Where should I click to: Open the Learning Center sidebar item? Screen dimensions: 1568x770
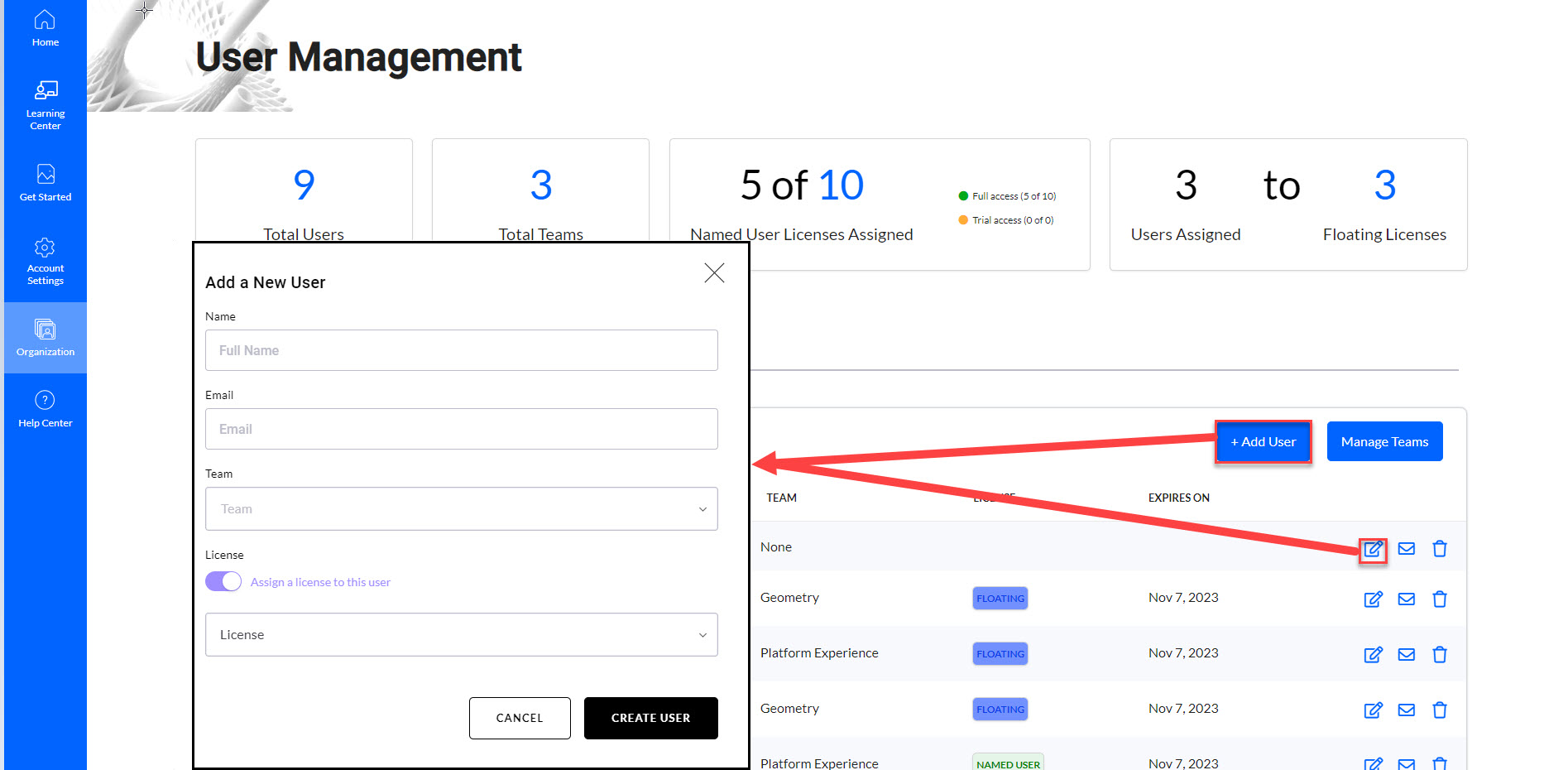point(46,106)
